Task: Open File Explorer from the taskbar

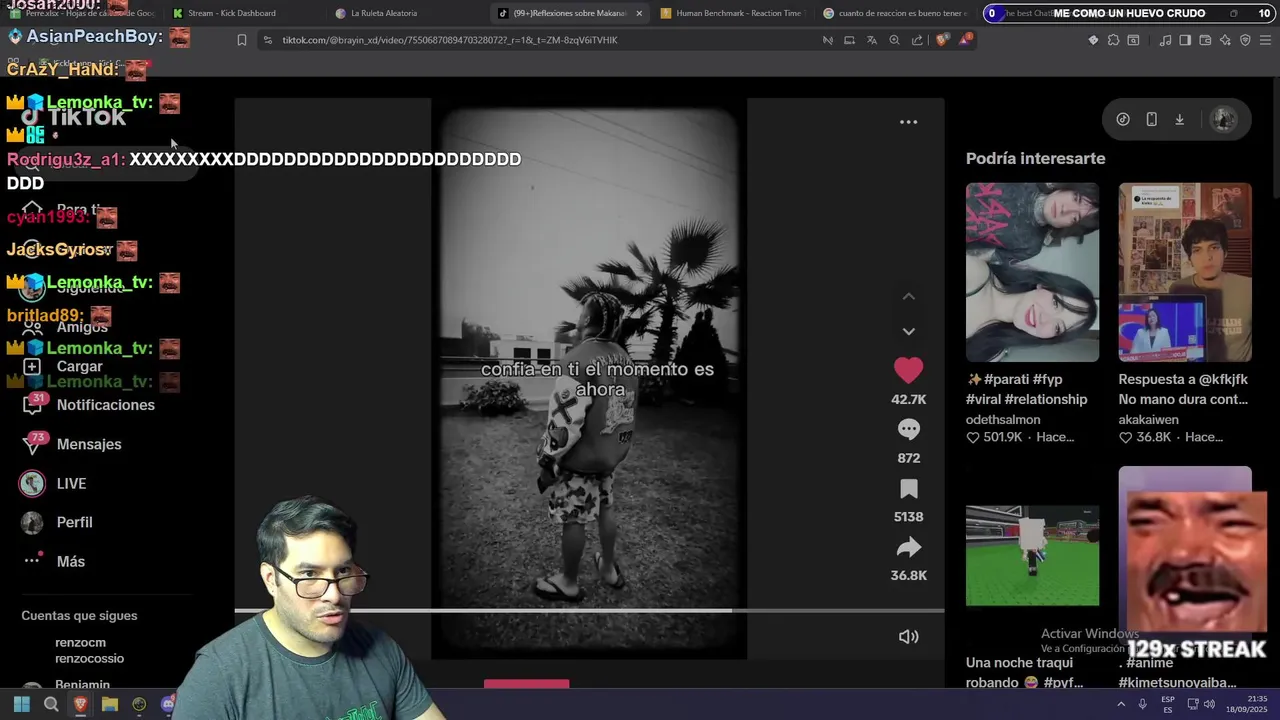Action: [x=110, y=704]
